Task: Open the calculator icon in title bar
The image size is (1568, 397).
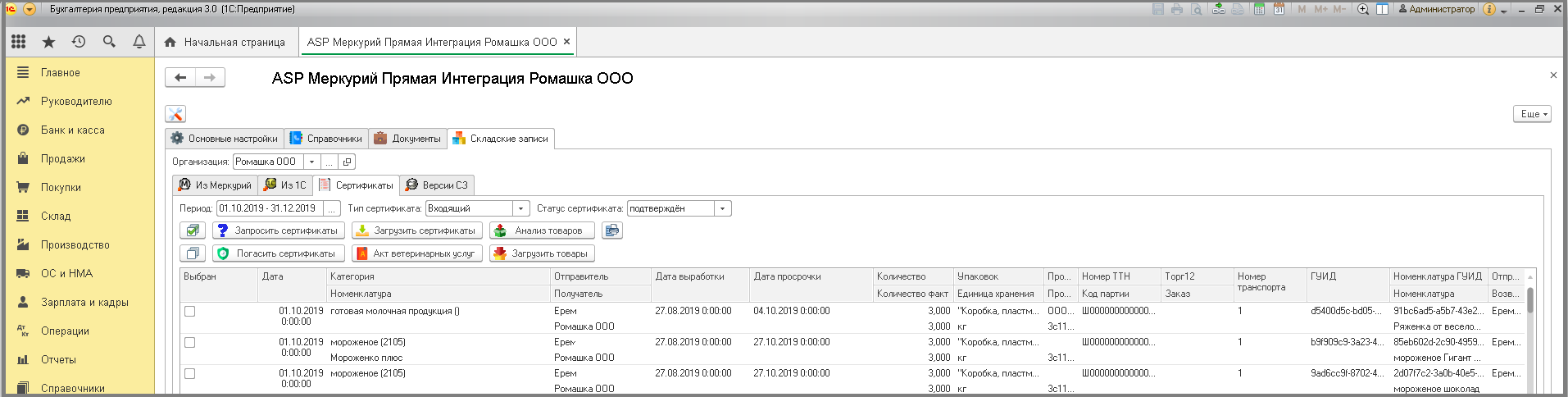Action: pyautogui.click(x=1259, y=9)
